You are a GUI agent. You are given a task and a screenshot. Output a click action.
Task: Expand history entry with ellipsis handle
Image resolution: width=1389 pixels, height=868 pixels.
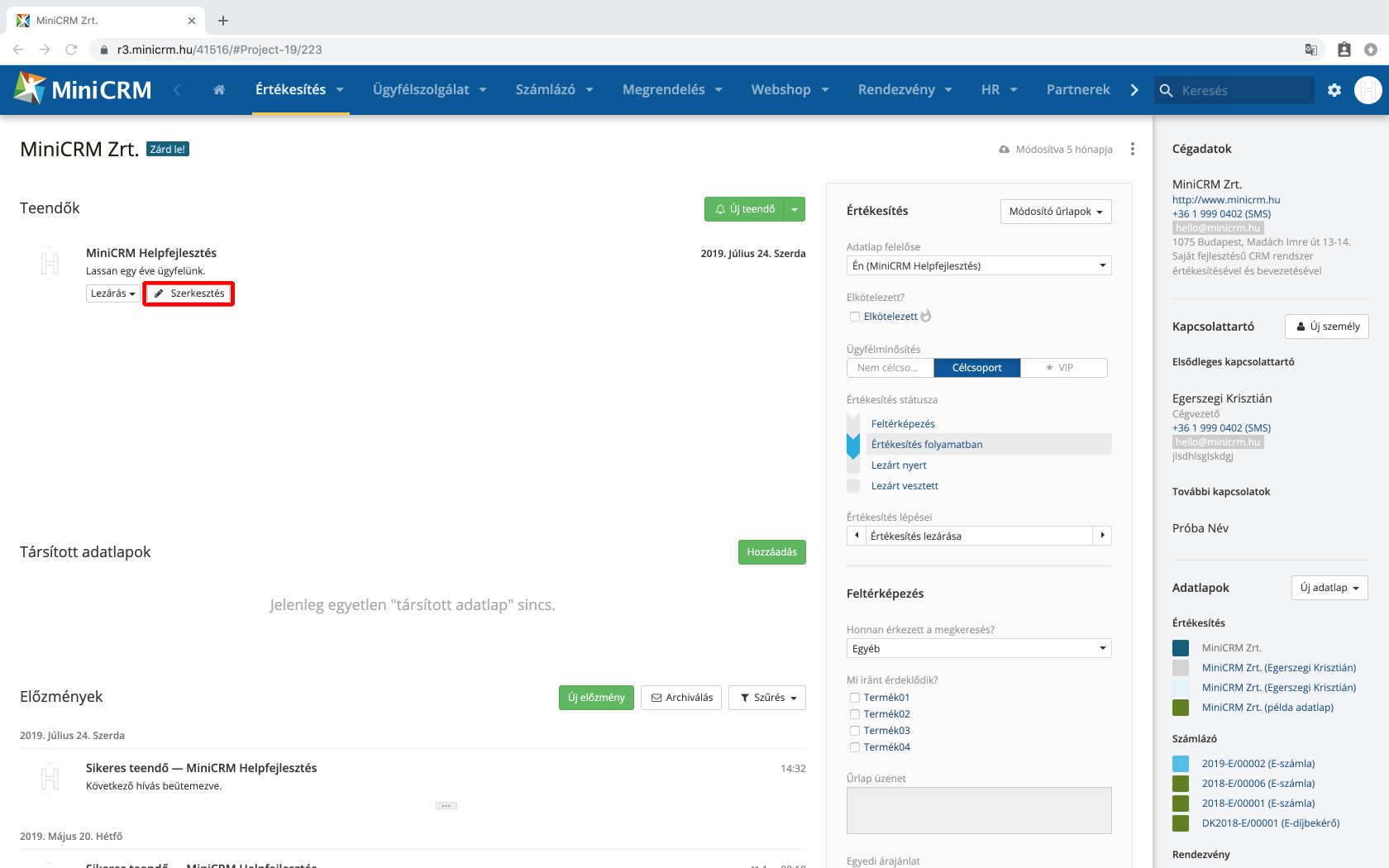pos(446,805)
